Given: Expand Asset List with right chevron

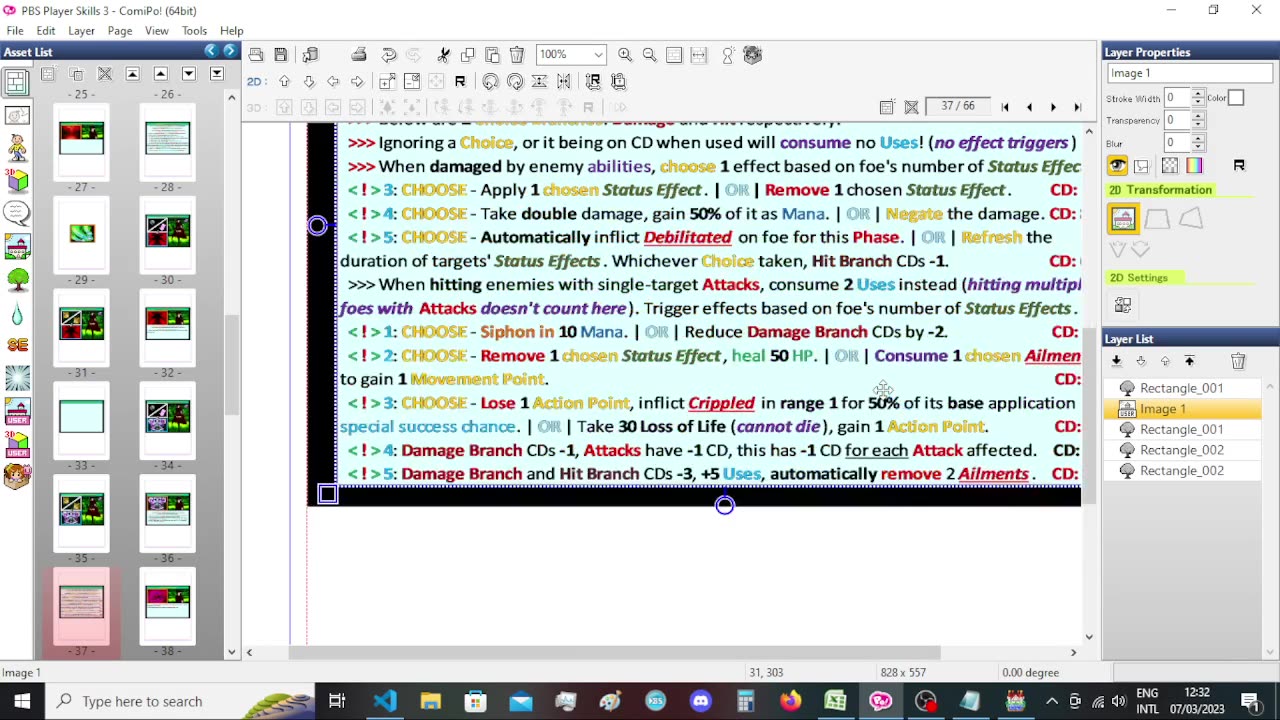Looking at the screenshot, I should (229, 51).
